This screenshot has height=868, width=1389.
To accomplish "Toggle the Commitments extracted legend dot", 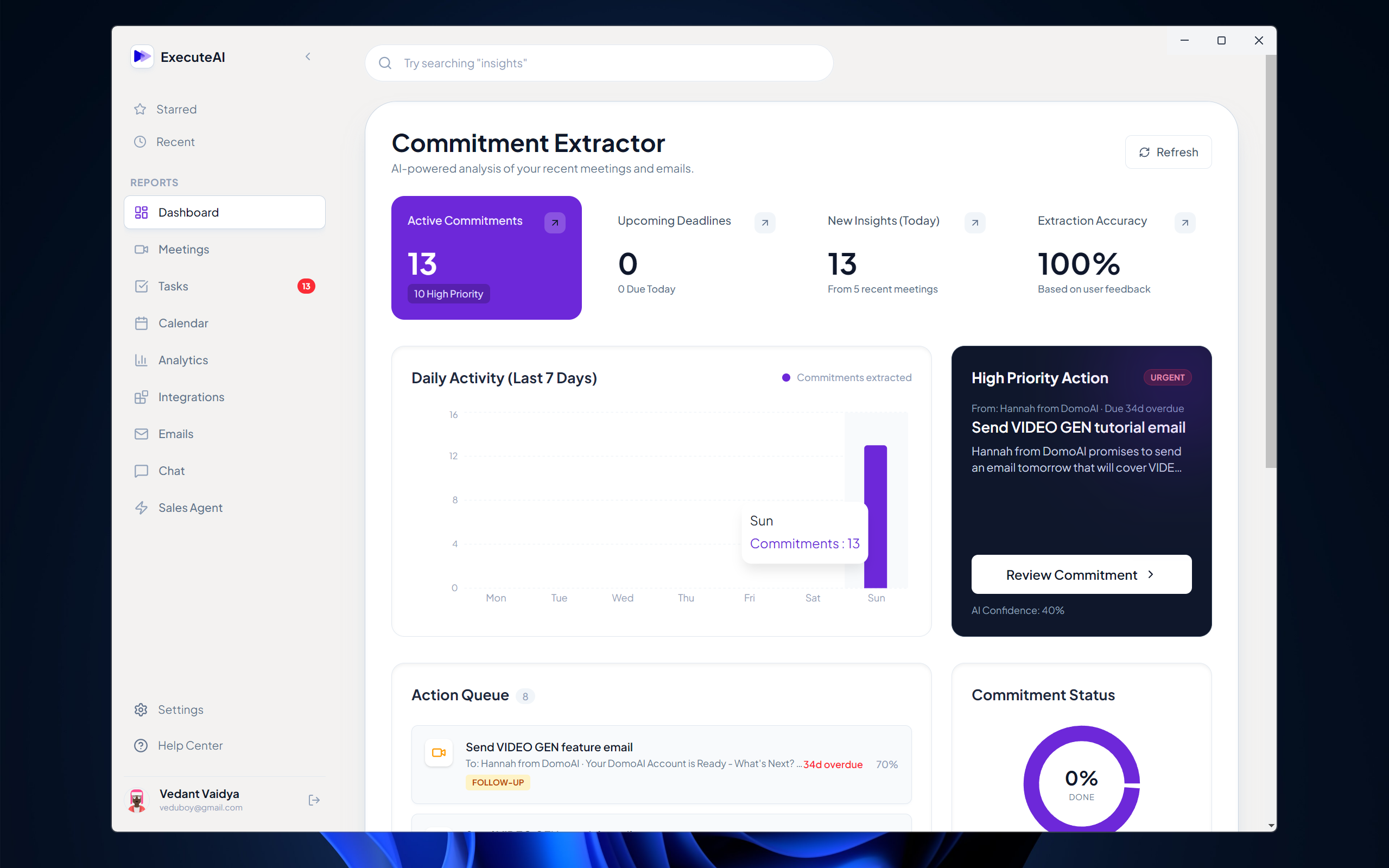I will [786, 378].
